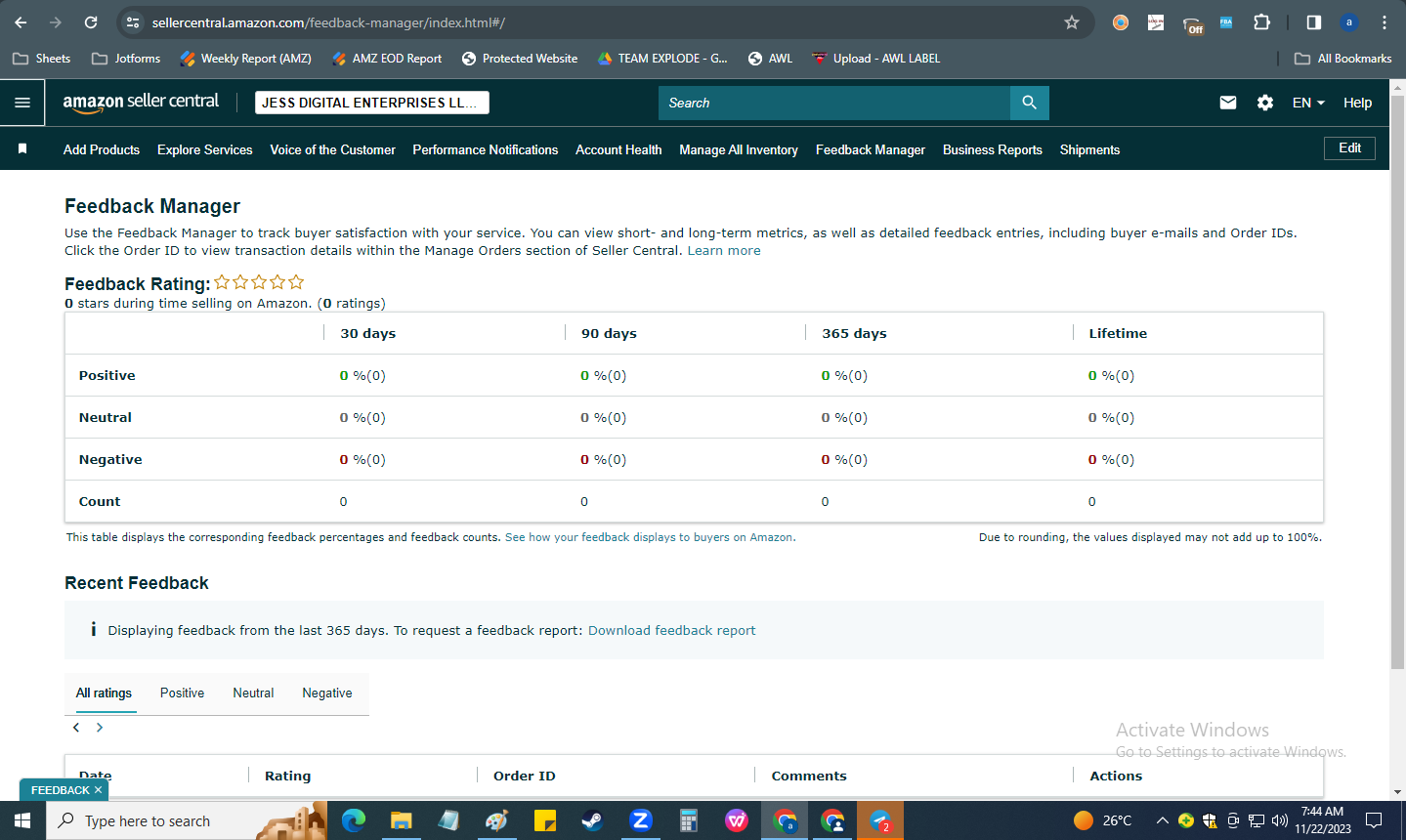
Task: Click the extension showing Off badge
Action: pyautogui.click(x=1192, y=24)
